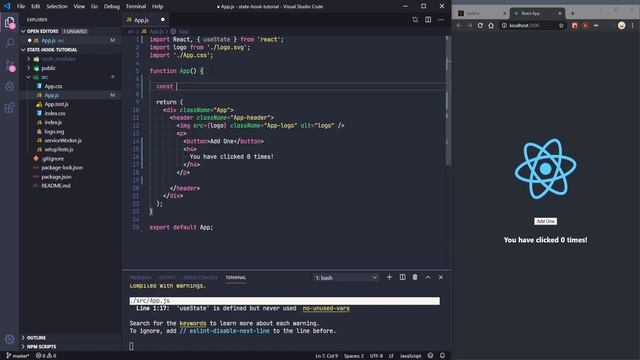Click the no-unused-vars link in terminal
640x360 pixels.
tap(326, 308)
